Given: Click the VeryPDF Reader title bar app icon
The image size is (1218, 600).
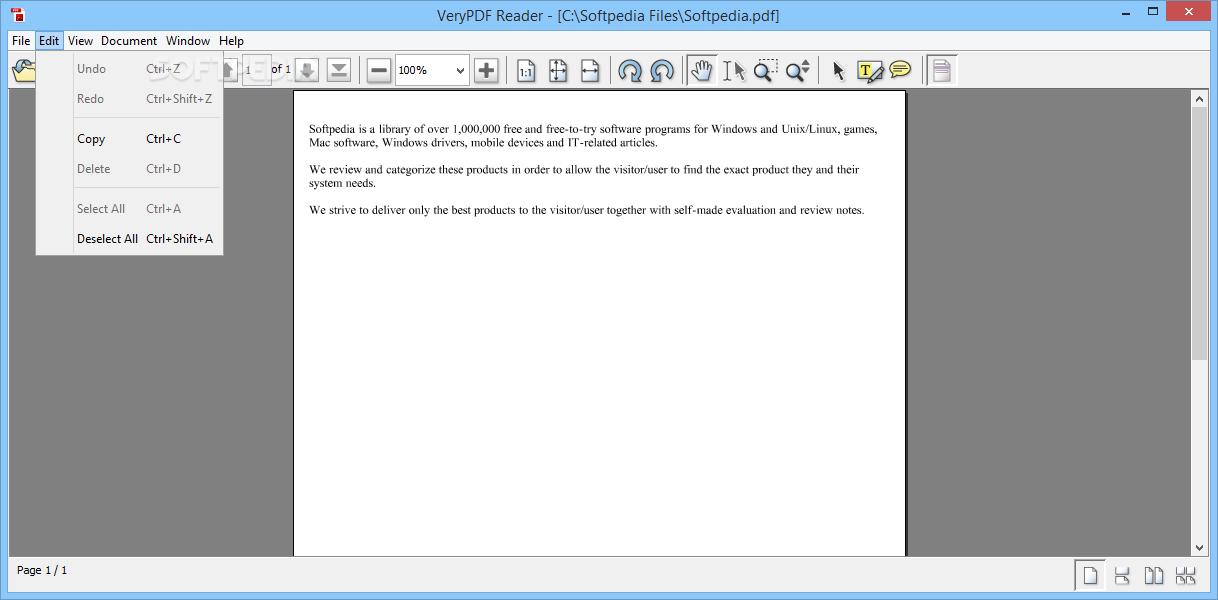Looking at the screenshot, I should [x=17, y=14].
